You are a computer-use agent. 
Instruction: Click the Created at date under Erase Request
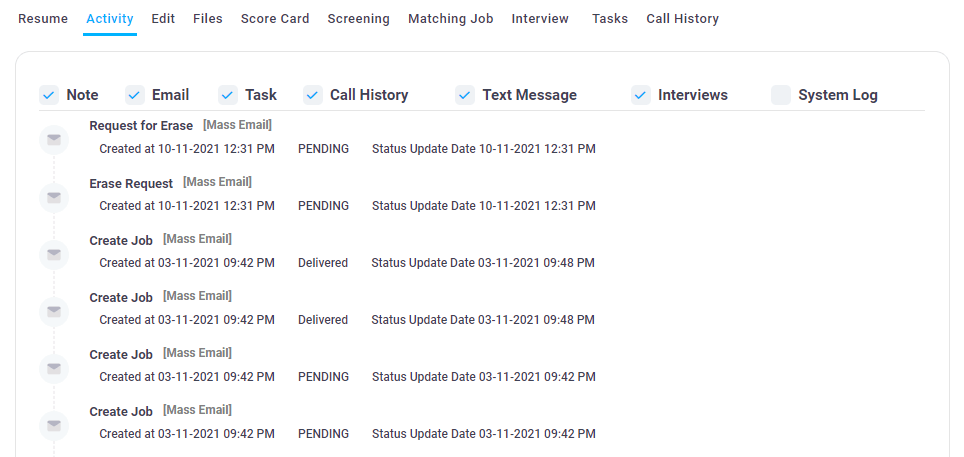click(x=187, y=206)
